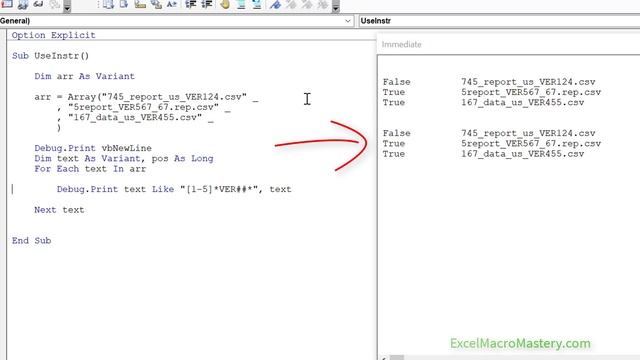This screenshot has height=360, width=640.
Task: Go to Next Bookmark icon
Action: pyautogui.click(x=291, y=4)
